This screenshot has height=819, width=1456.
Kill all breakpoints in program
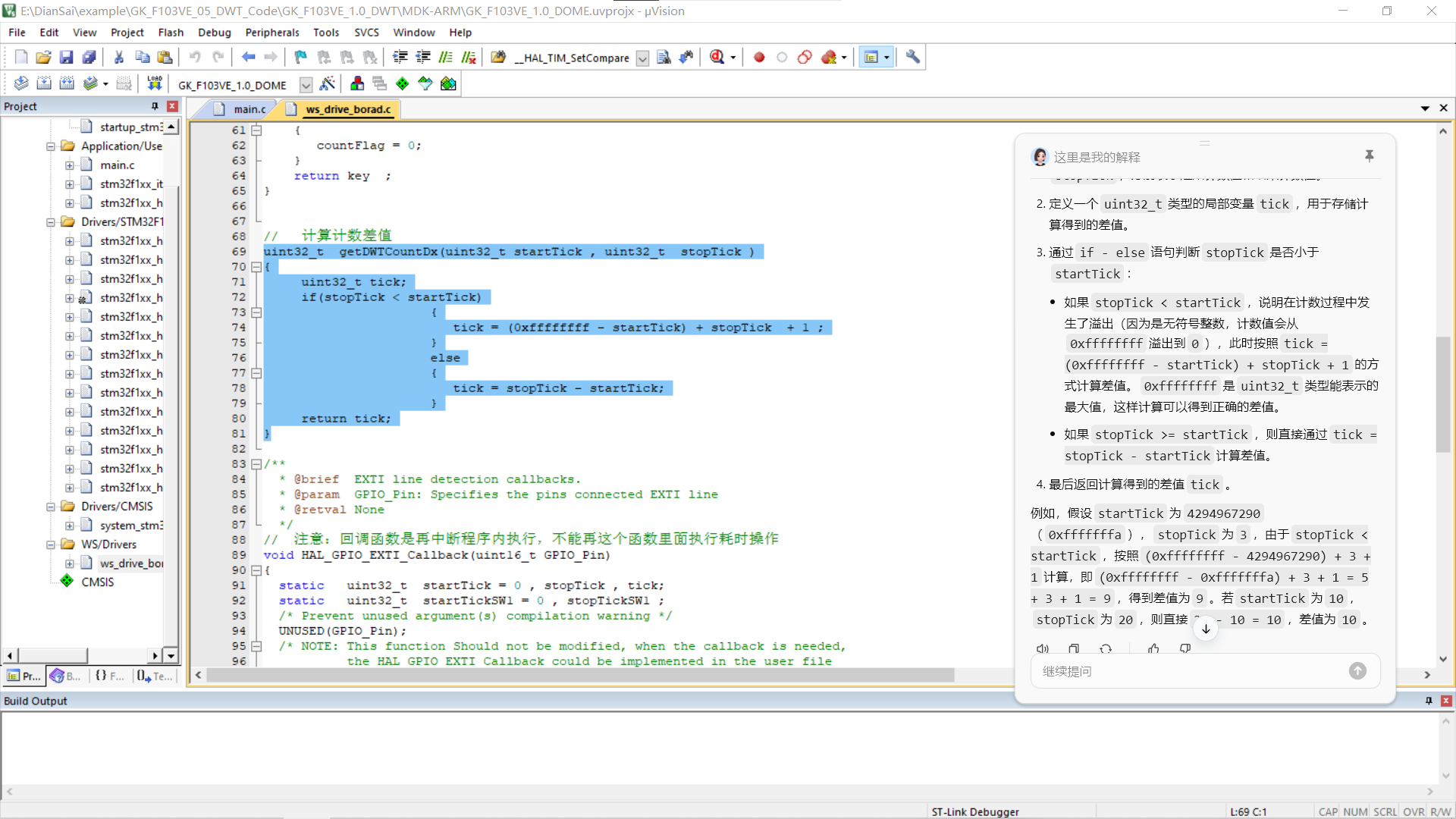tap(827, 57)
